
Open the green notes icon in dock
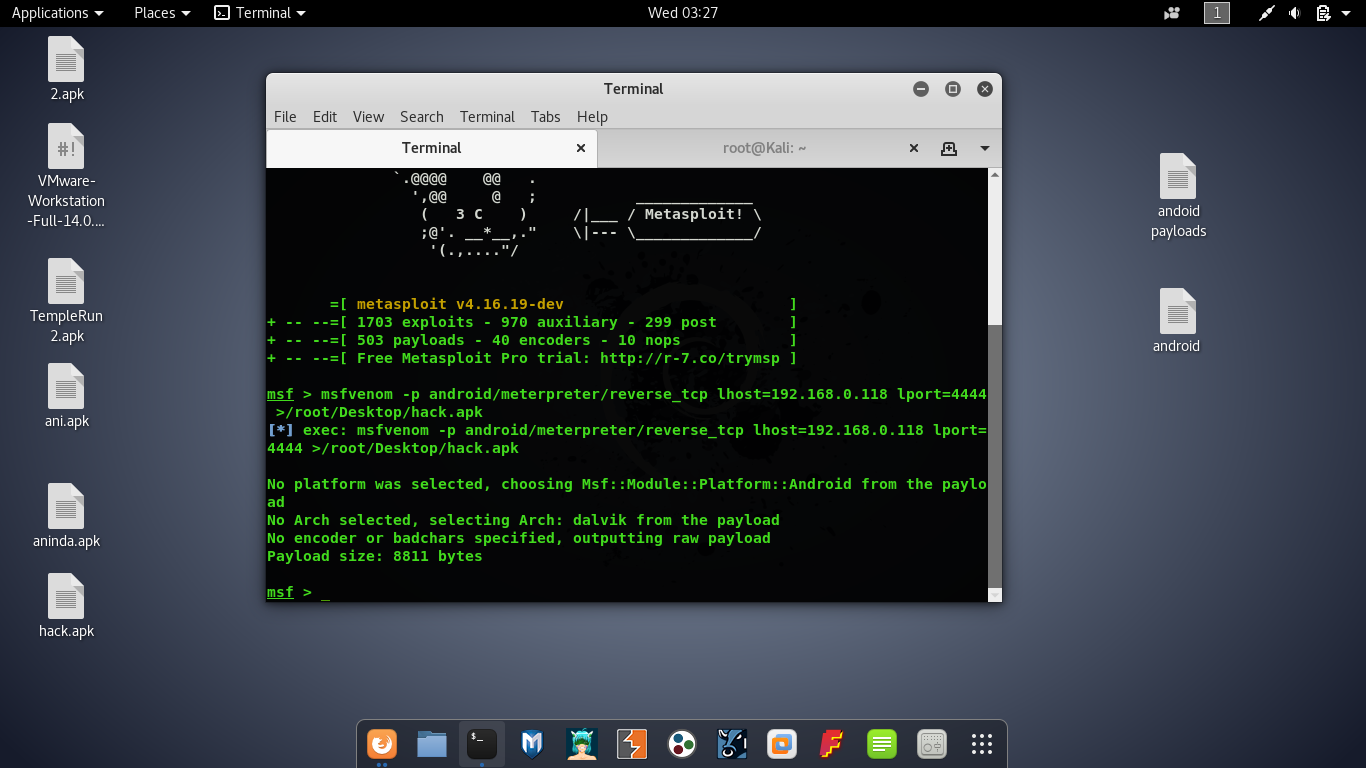pyautogui.click(x=882, y=744)
